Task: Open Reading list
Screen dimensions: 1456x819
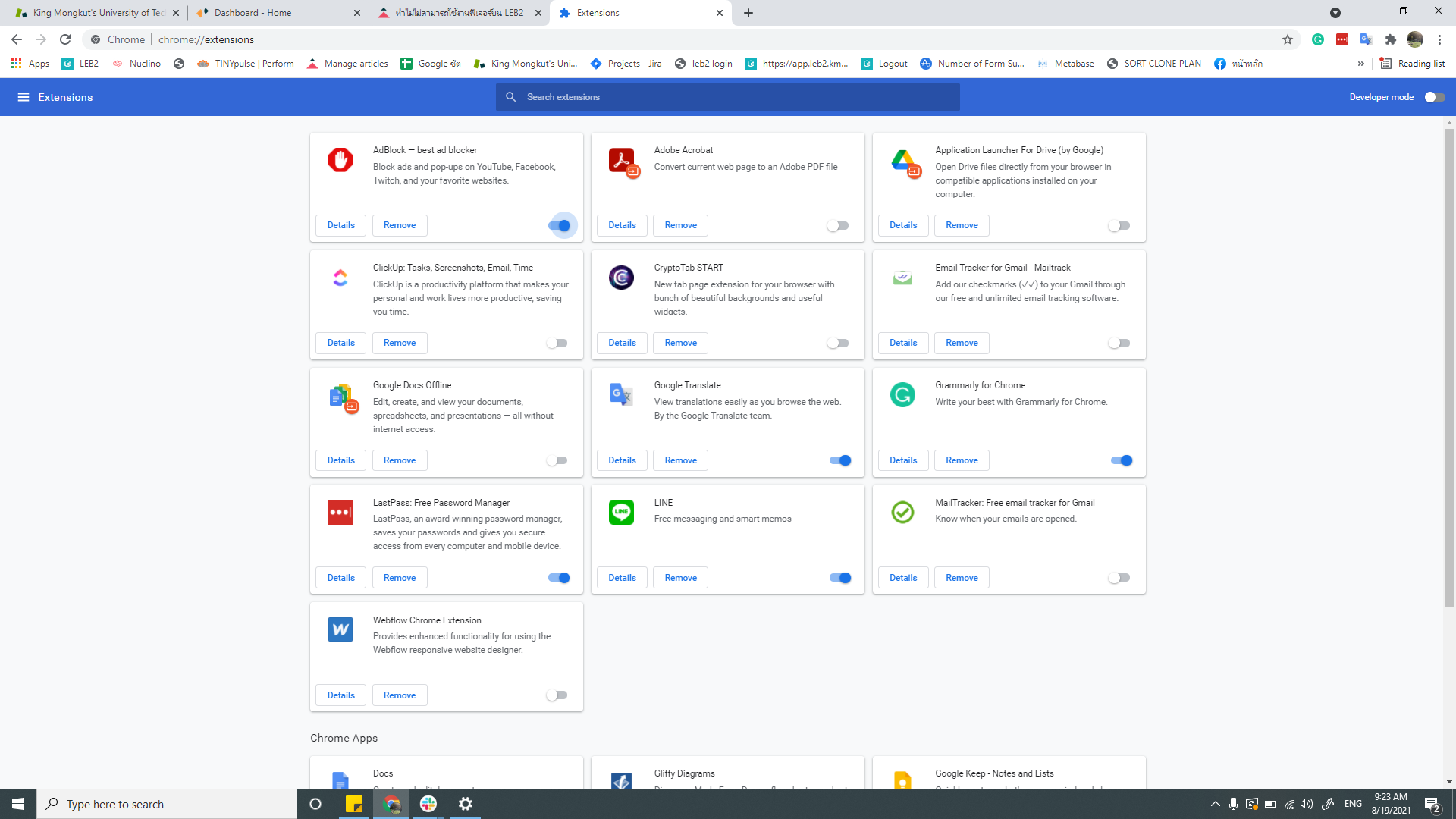Action: pos(1413,64)
